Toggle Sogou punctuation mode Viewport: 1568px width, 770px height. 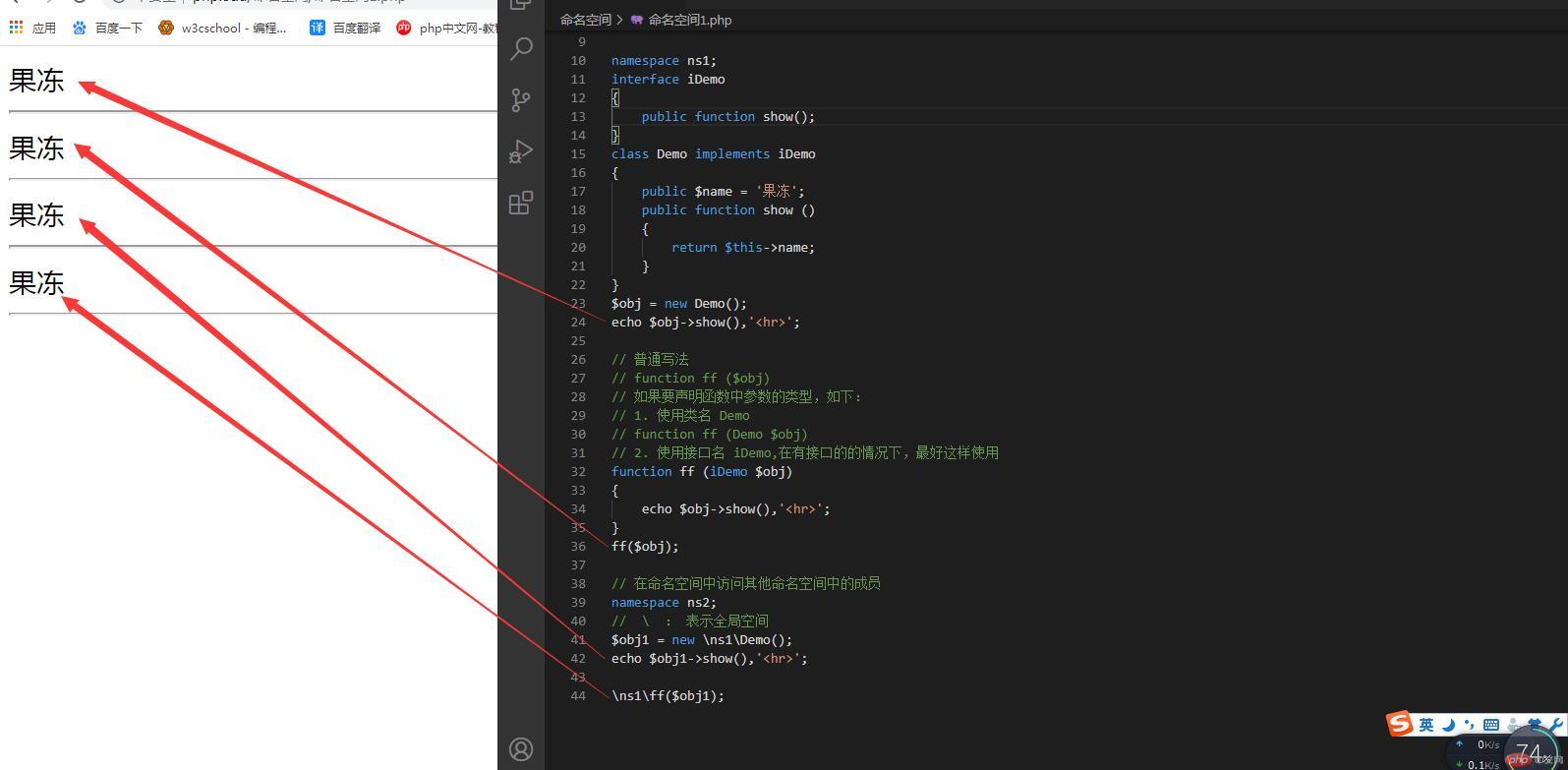coord(1470,726)
